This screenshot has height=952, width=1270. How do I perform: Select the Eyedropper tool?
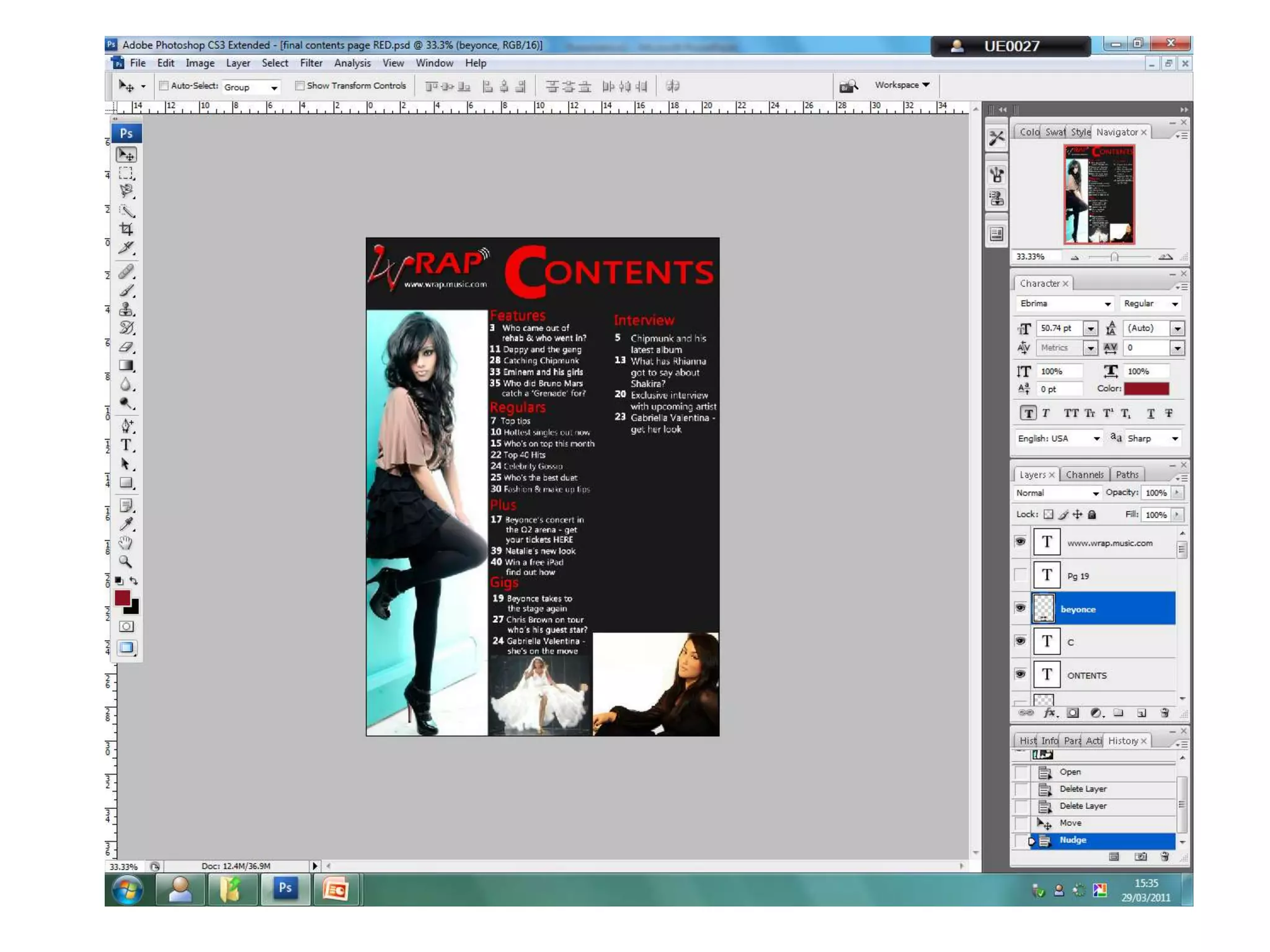point(127,524)
